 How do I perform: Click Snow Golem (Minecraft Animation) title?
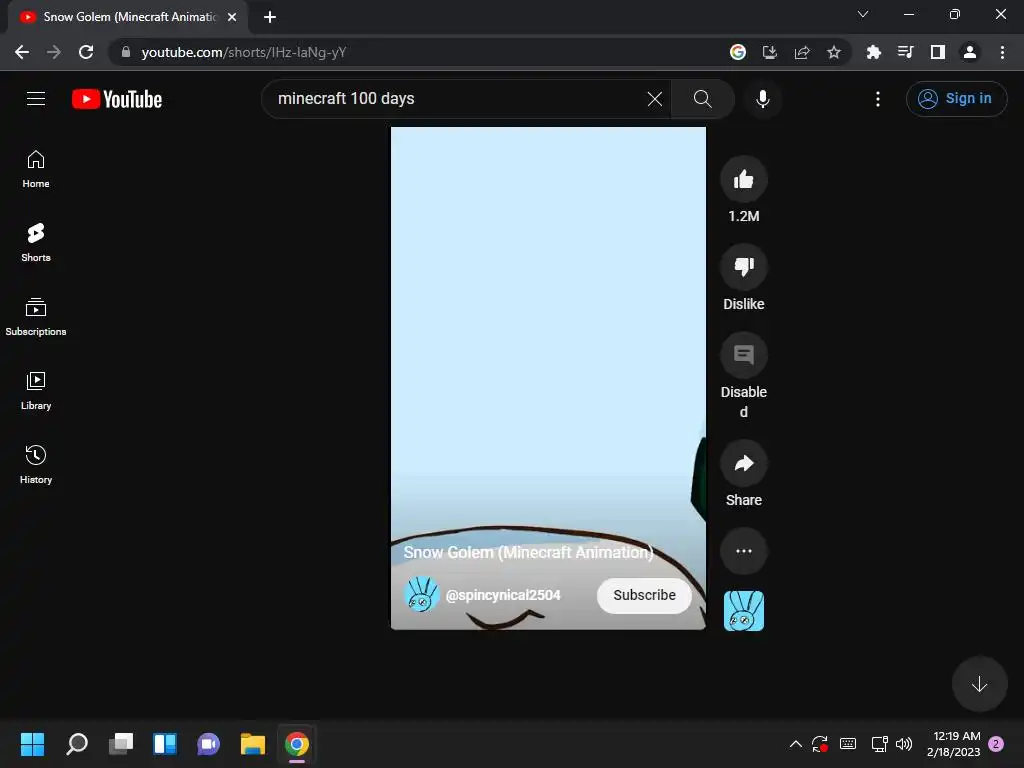528,552
